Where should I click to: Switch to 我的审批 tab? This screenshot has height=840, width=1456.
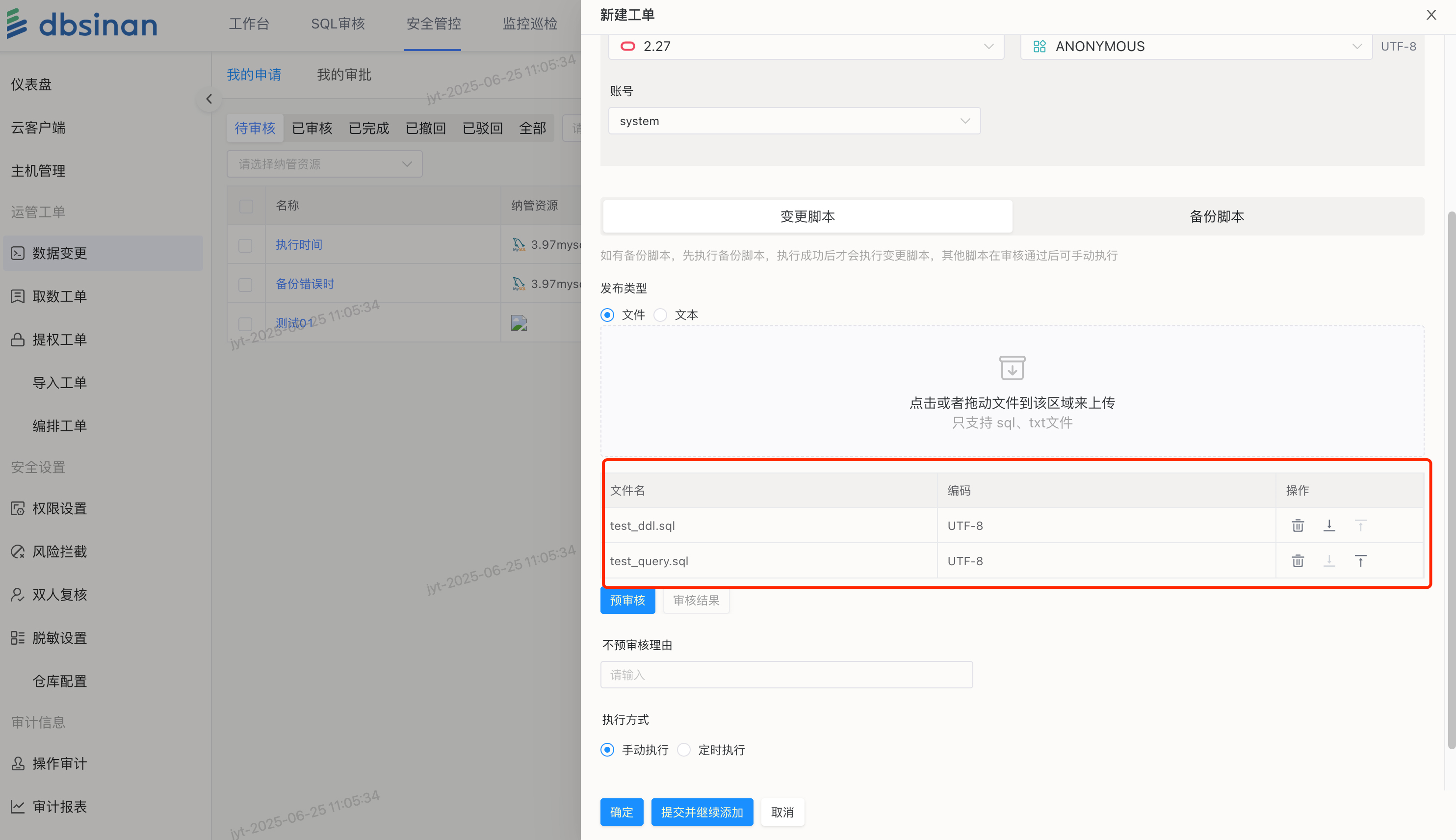click(344, 75)
